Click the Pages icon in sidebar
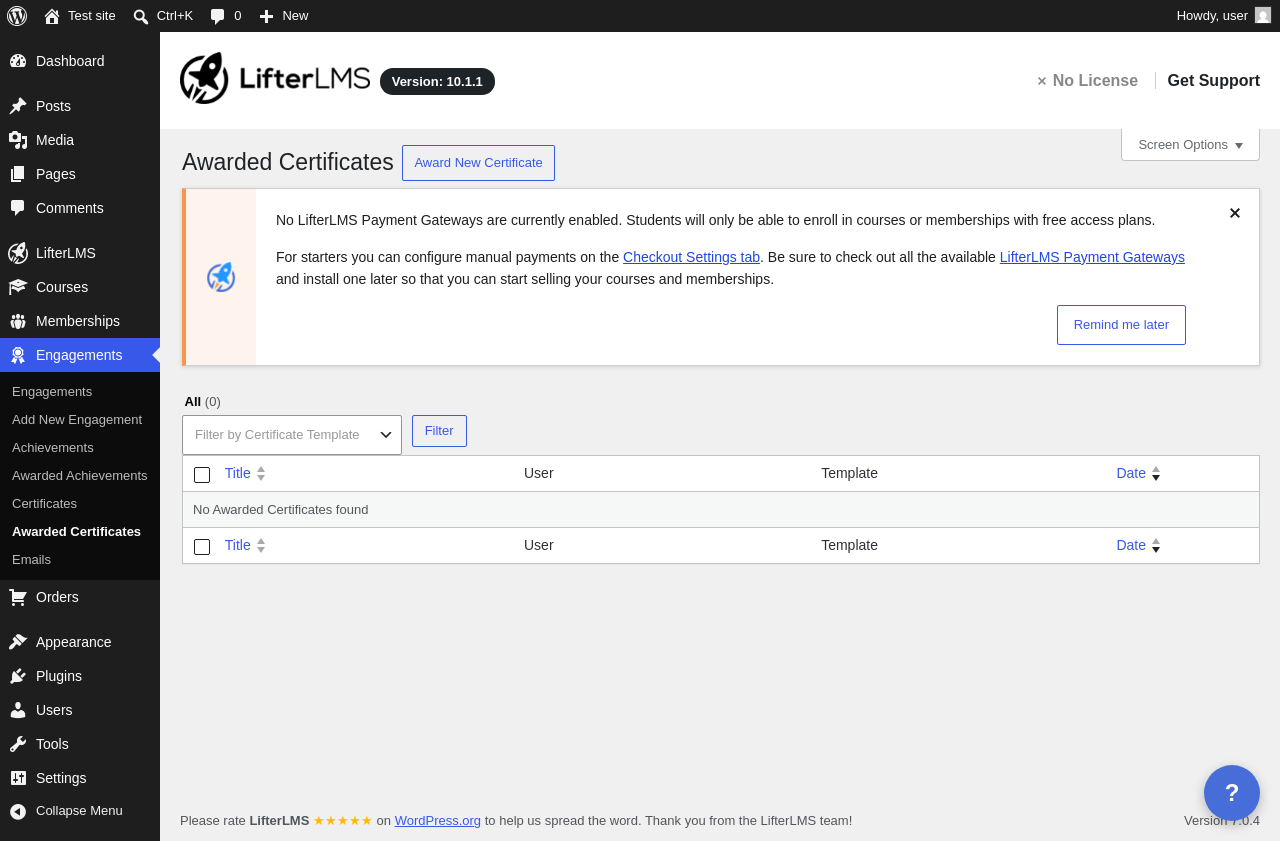The width and height of the screenshot is (1280, 841). (18, 174)
